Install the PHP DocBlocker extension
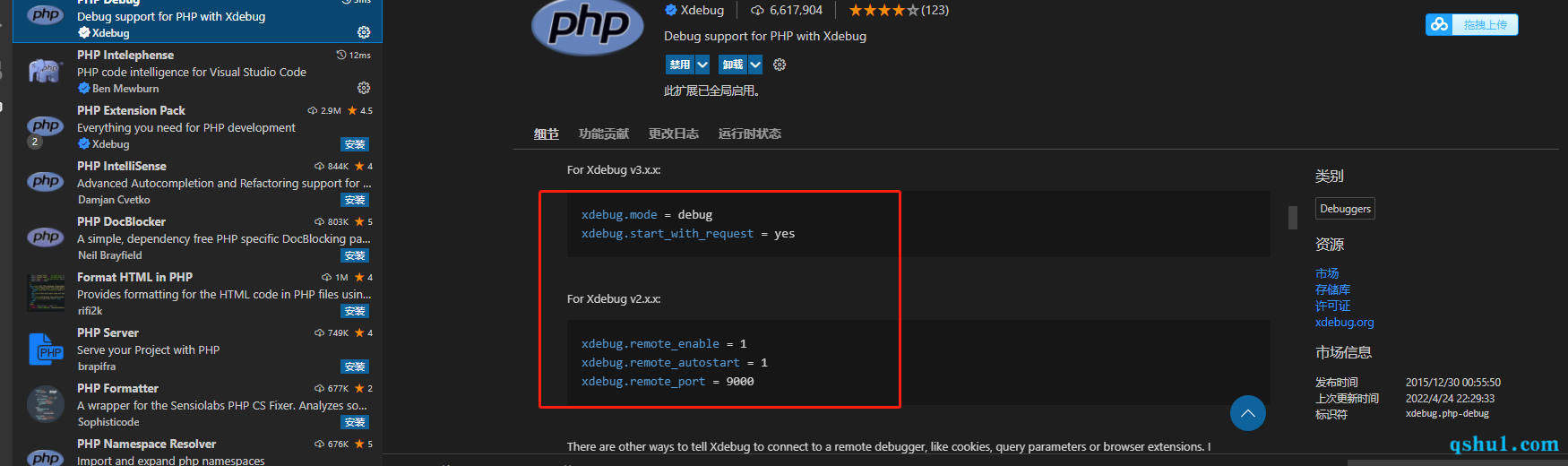 point(355,255)
